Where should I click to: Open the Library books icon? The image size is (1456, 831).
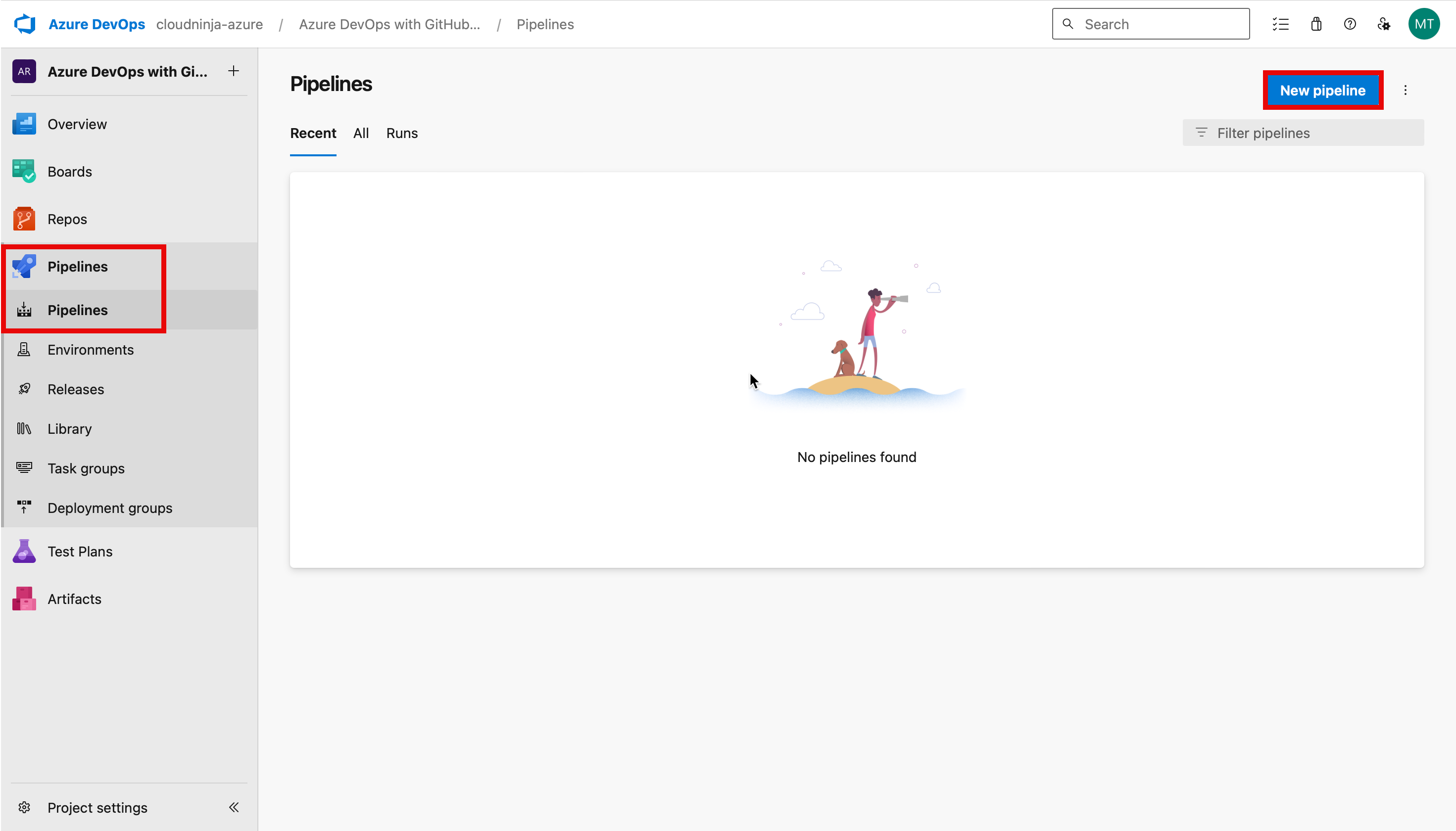(x=24, y=428)
